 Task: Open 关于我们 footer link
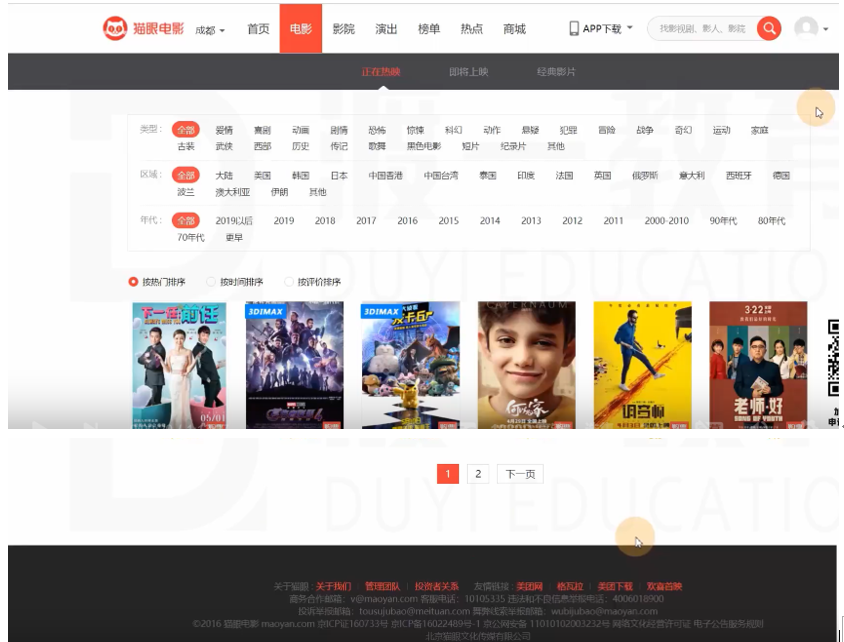pyautogui.click(x=333, y=586)
